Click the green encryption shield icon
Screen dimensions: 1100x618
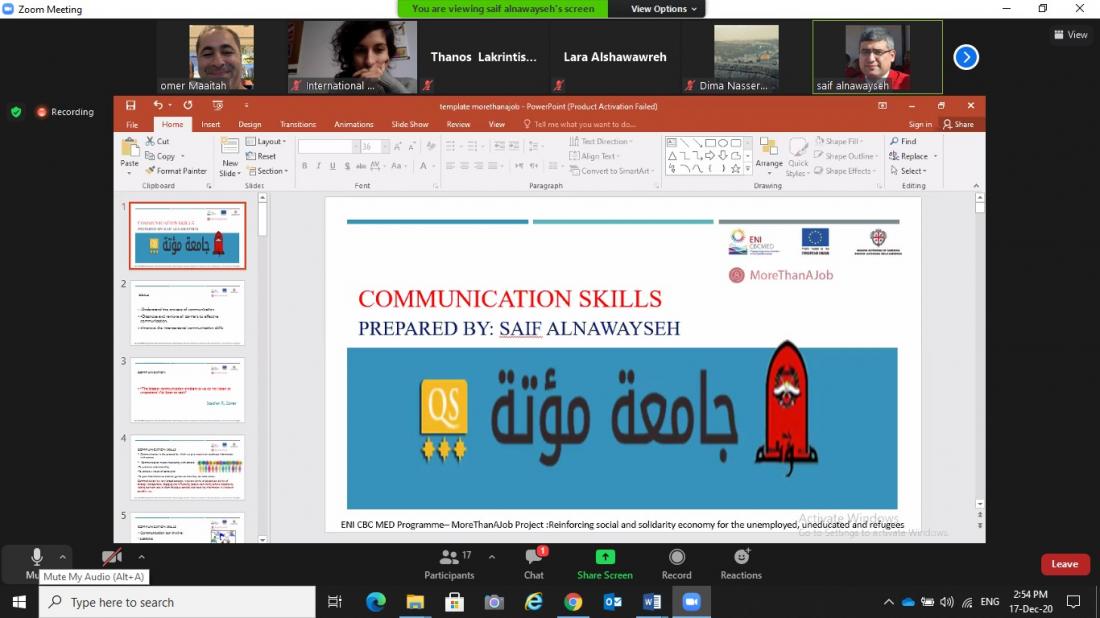click(16, 112)
